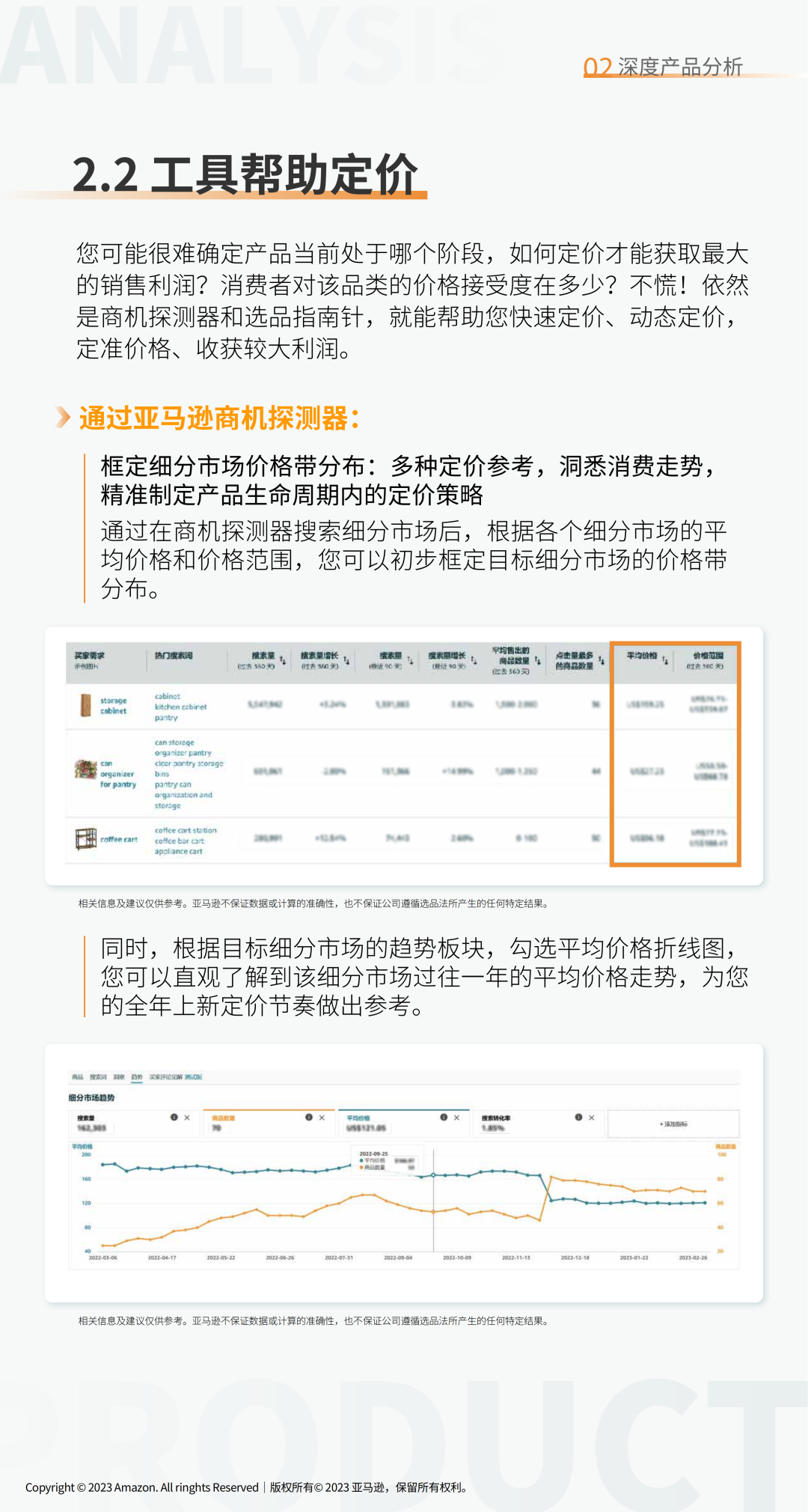Screen dimensions: 808x1512
Task: Click the coffee cart station search term
Action: (186, 830)
